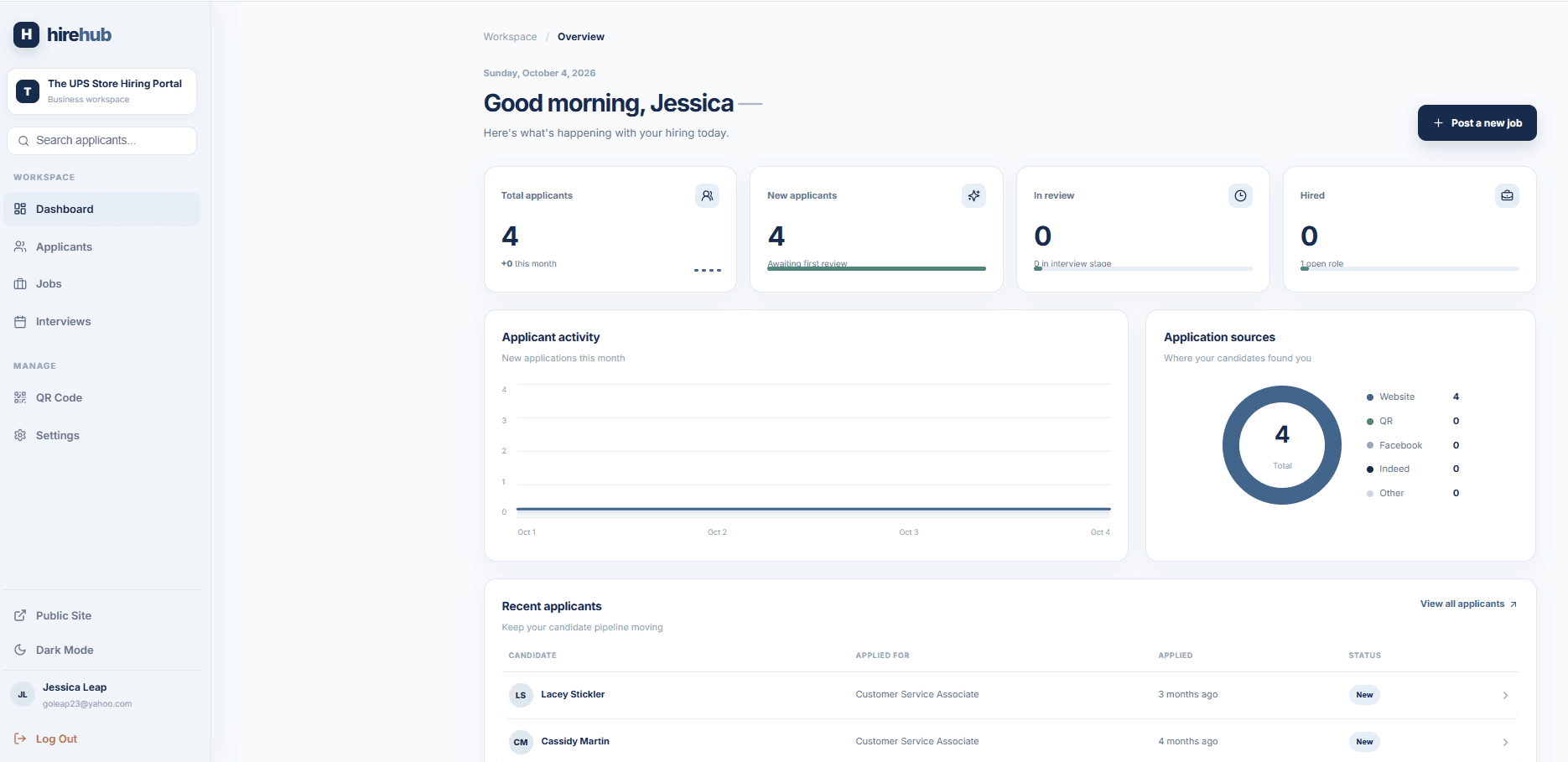Expand Cassidy Martin row chevron
Screen dimensions: 1568x762
click(1505, 742)
